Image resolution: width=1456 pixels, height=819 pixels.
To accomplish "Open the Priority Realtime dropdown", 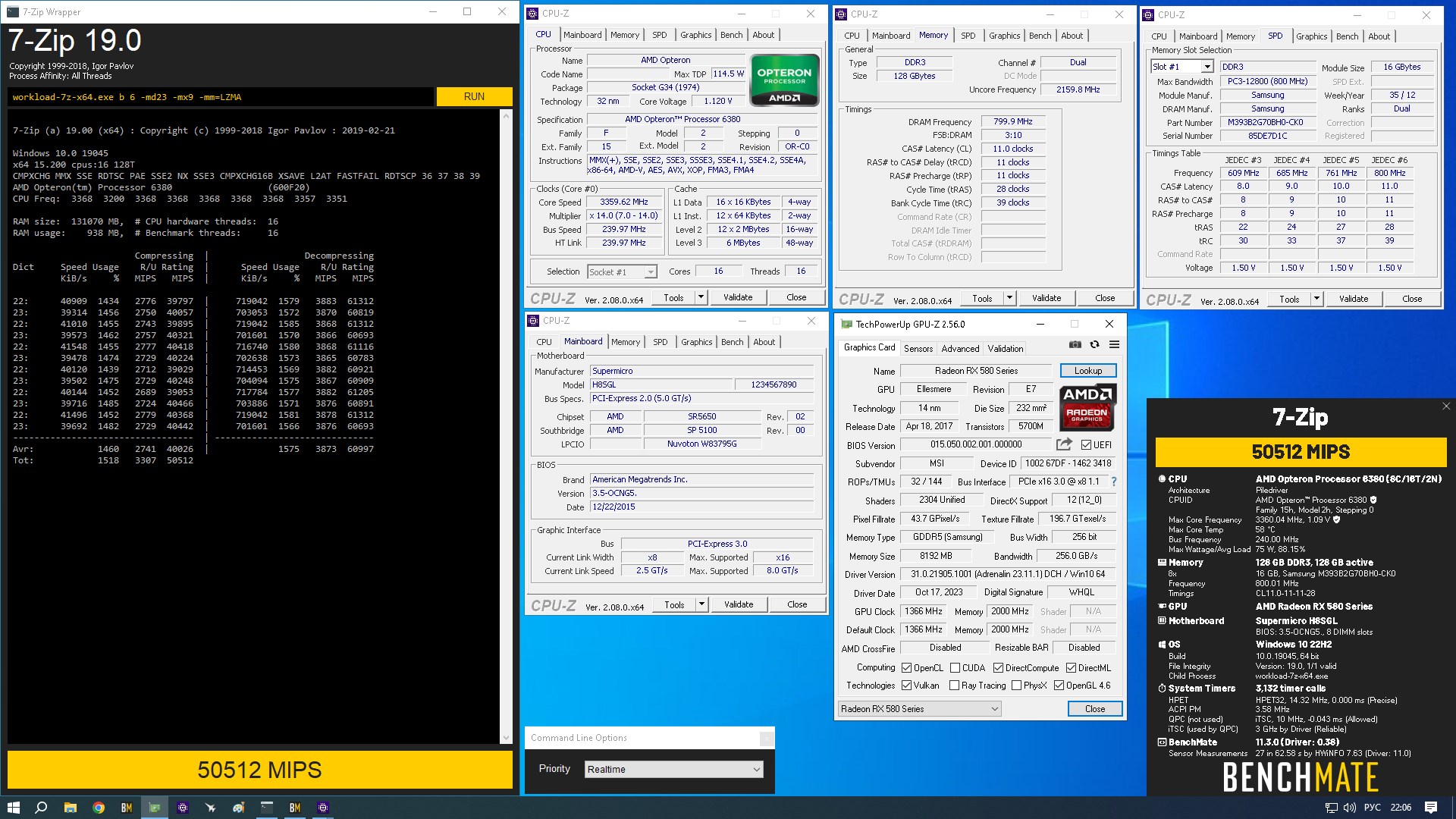I will (x=673, y=769).
